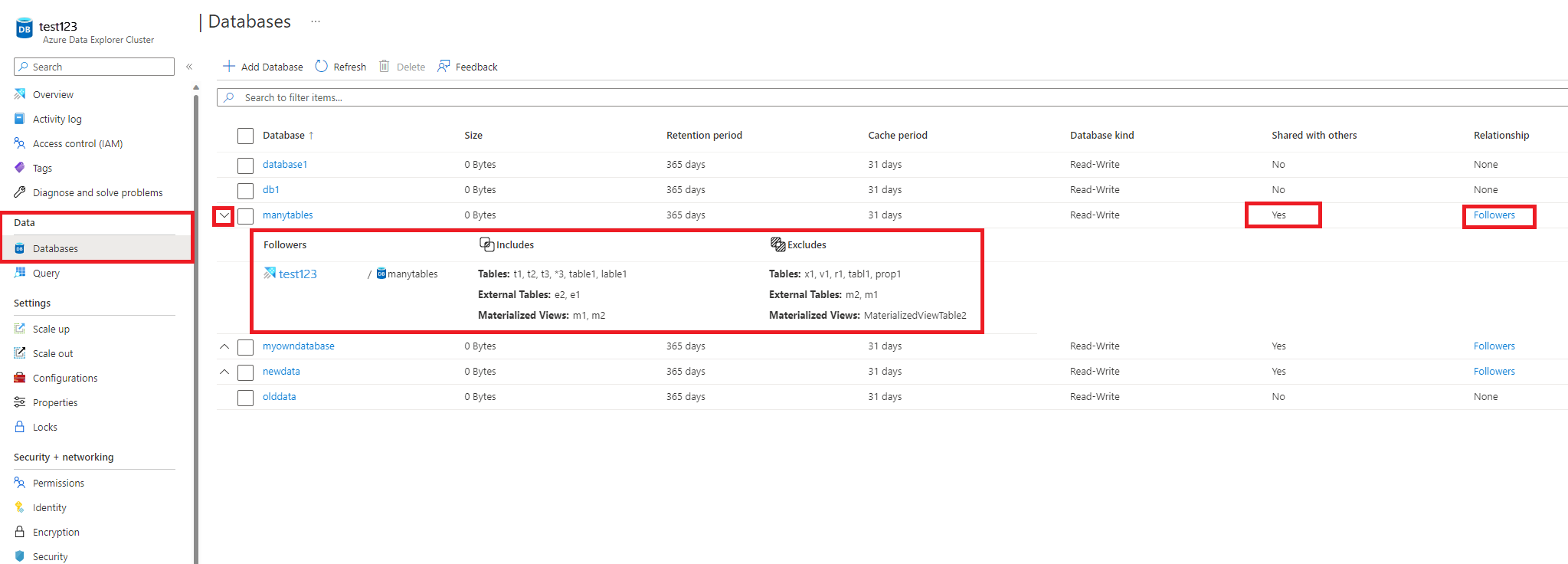Open Diagnose and solve problems icon
Viewport: 1568px width, 564px height.
click(20, 192)
